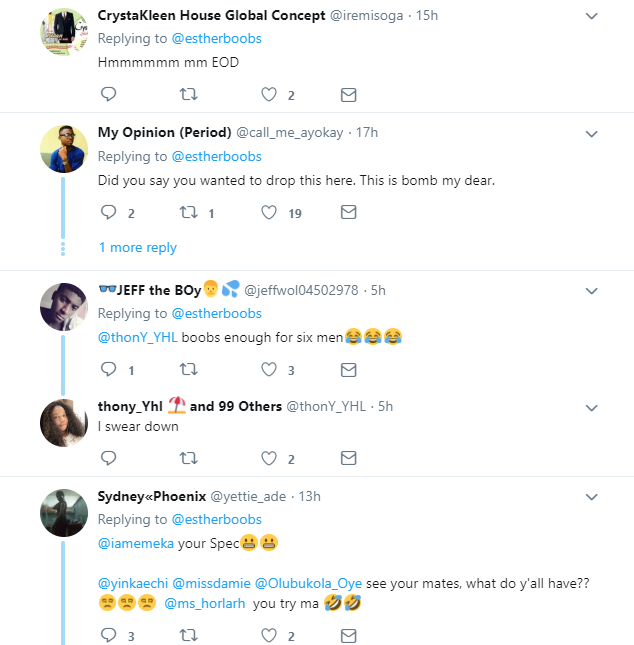Send CrystaKleen tweet via direct message
This screenshot has height=645, width=634.
(x=348, y=95)
